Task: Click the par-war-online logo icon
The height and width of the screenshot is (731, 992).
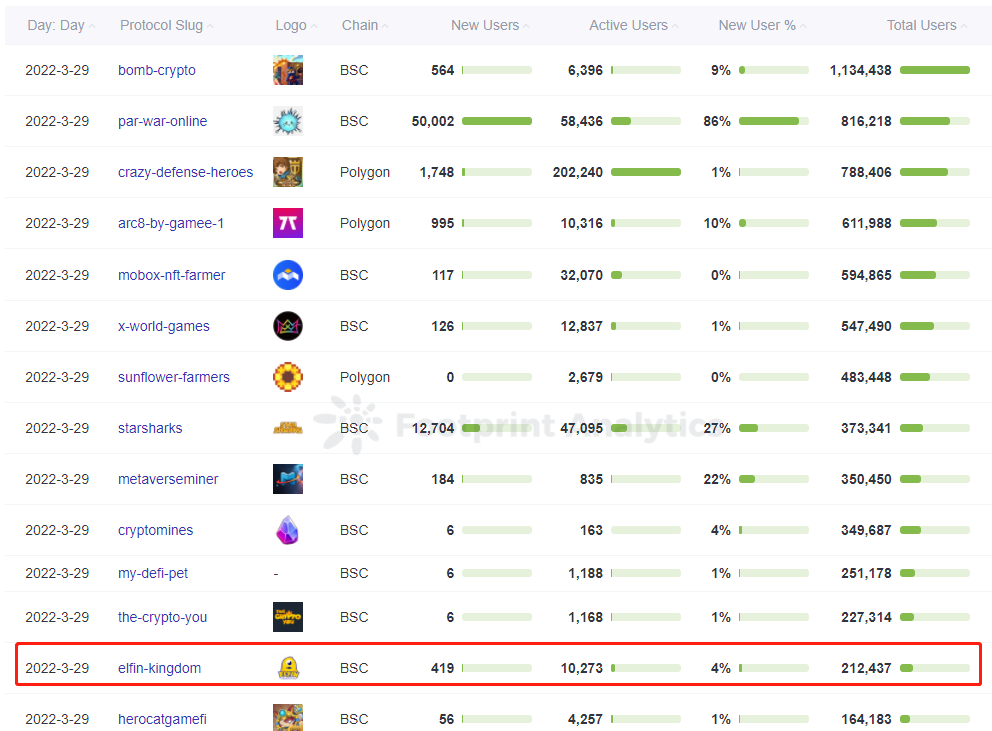Action: [x=288, y=121]
